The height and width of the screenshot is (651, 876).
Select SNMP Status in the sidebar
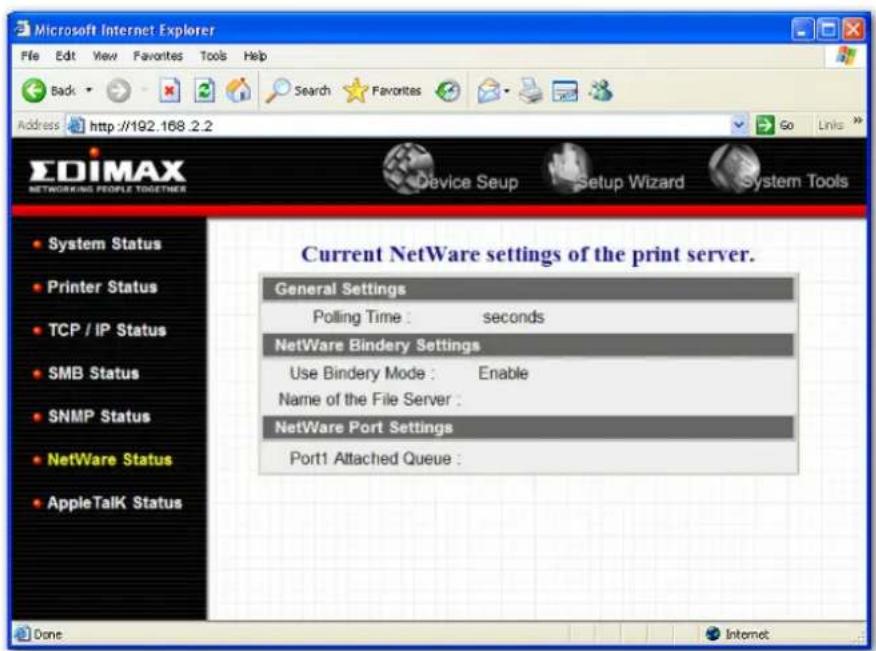[x=99, y=416]
